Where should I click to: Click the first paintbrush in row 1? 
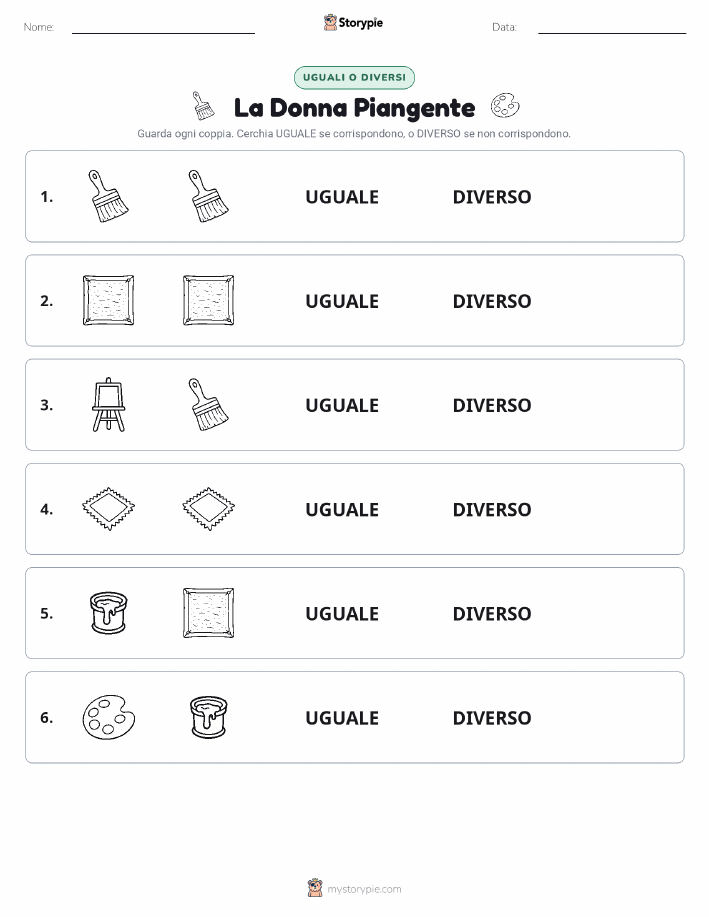(x=108, y=196)
